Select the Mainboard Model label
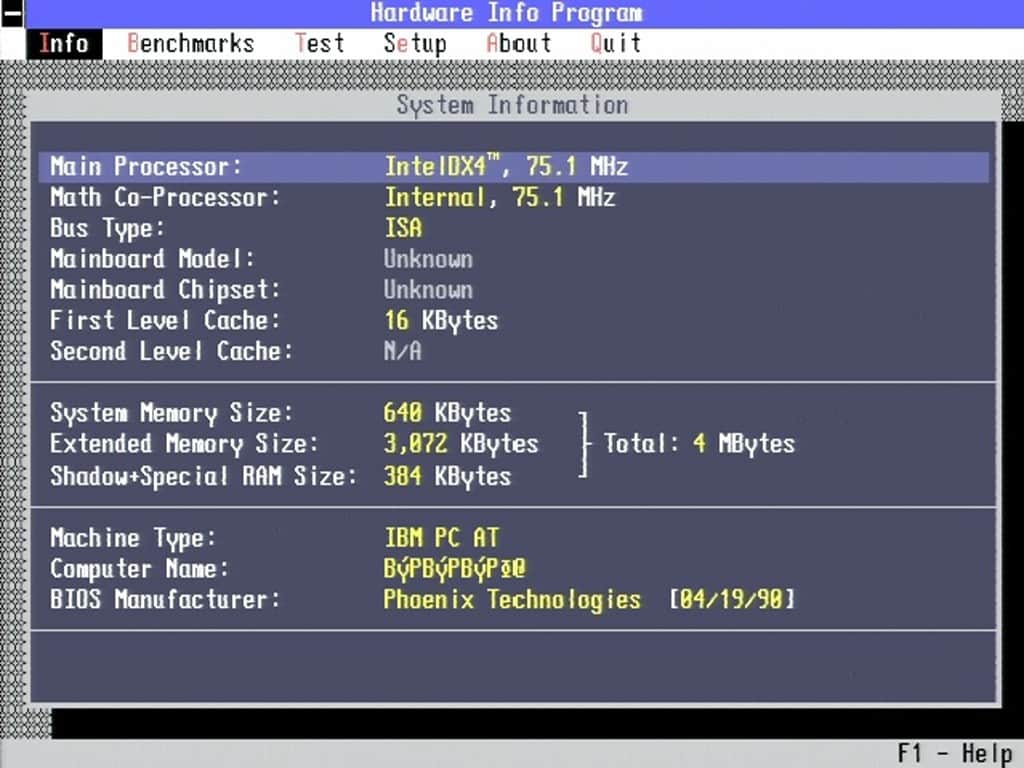Screen dimensions: 1024x768 [x=152, y=259]
